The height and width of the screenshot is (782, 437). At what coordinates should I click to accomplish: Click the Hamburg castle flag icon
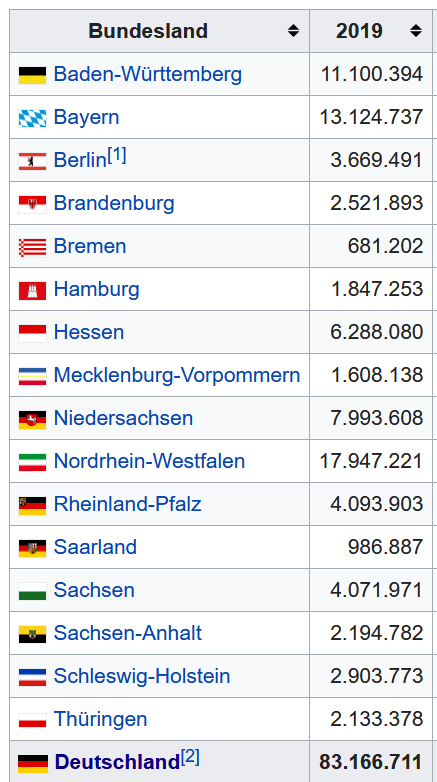[32, 290]
